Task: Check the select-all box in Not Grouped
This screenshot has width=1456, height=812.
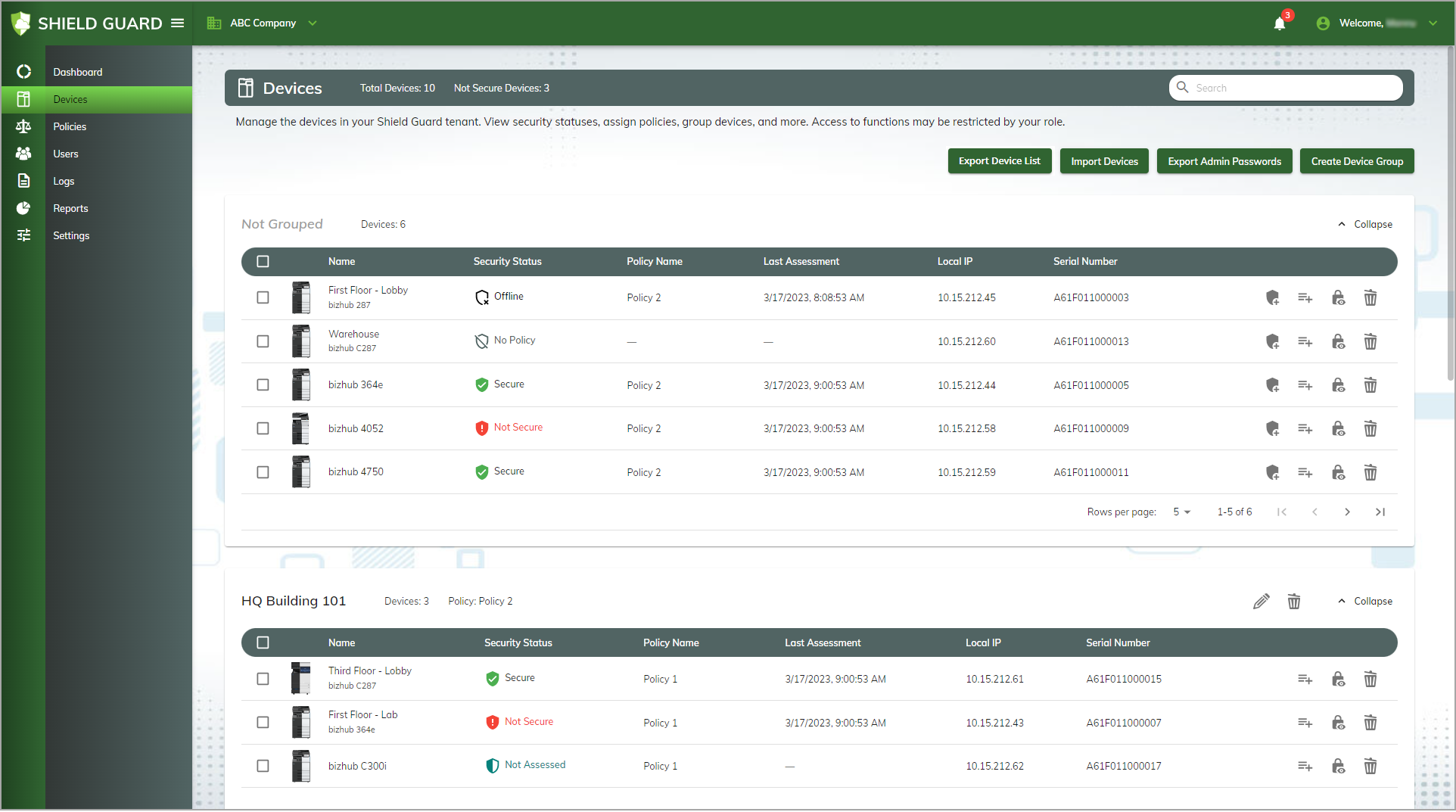Action: click(263, 262)
